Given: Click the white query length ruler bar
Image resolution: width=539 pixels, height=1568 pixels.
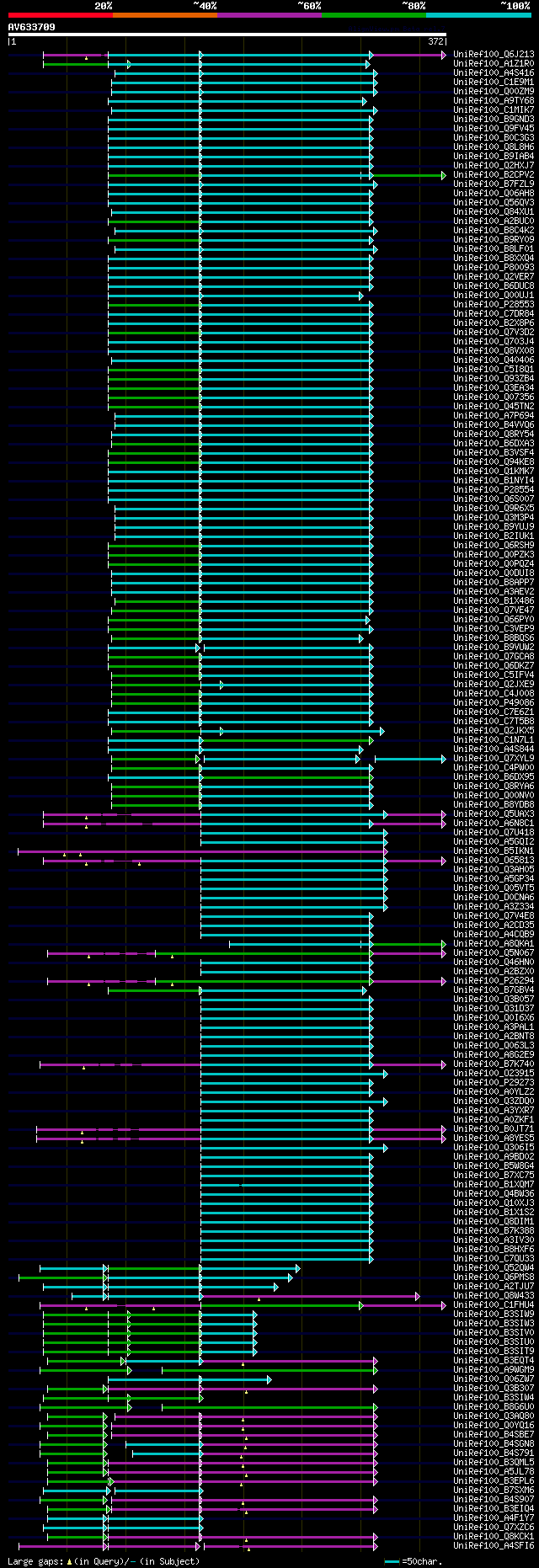Looking at the screenshot, I should tap(227, 35).
